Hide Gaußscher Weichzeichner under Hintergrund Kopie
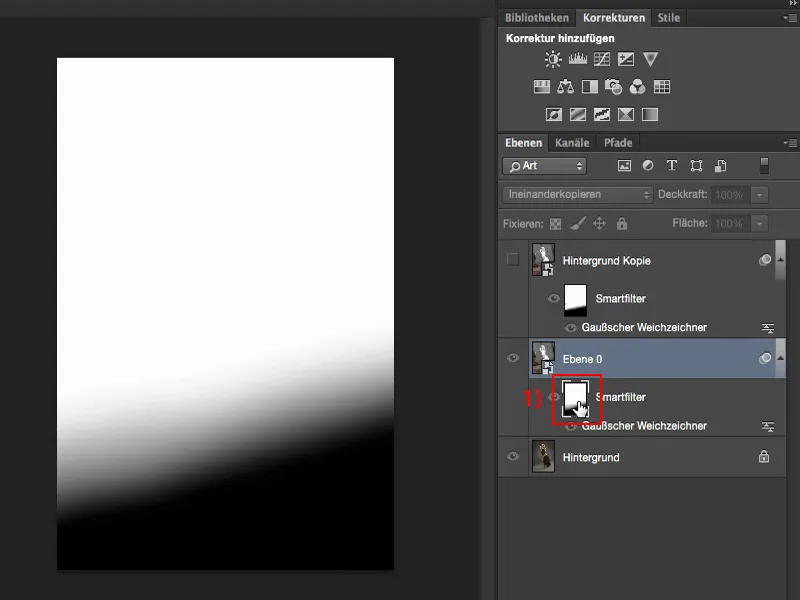This screenshot has height=600, width=800. coord(570,328)
